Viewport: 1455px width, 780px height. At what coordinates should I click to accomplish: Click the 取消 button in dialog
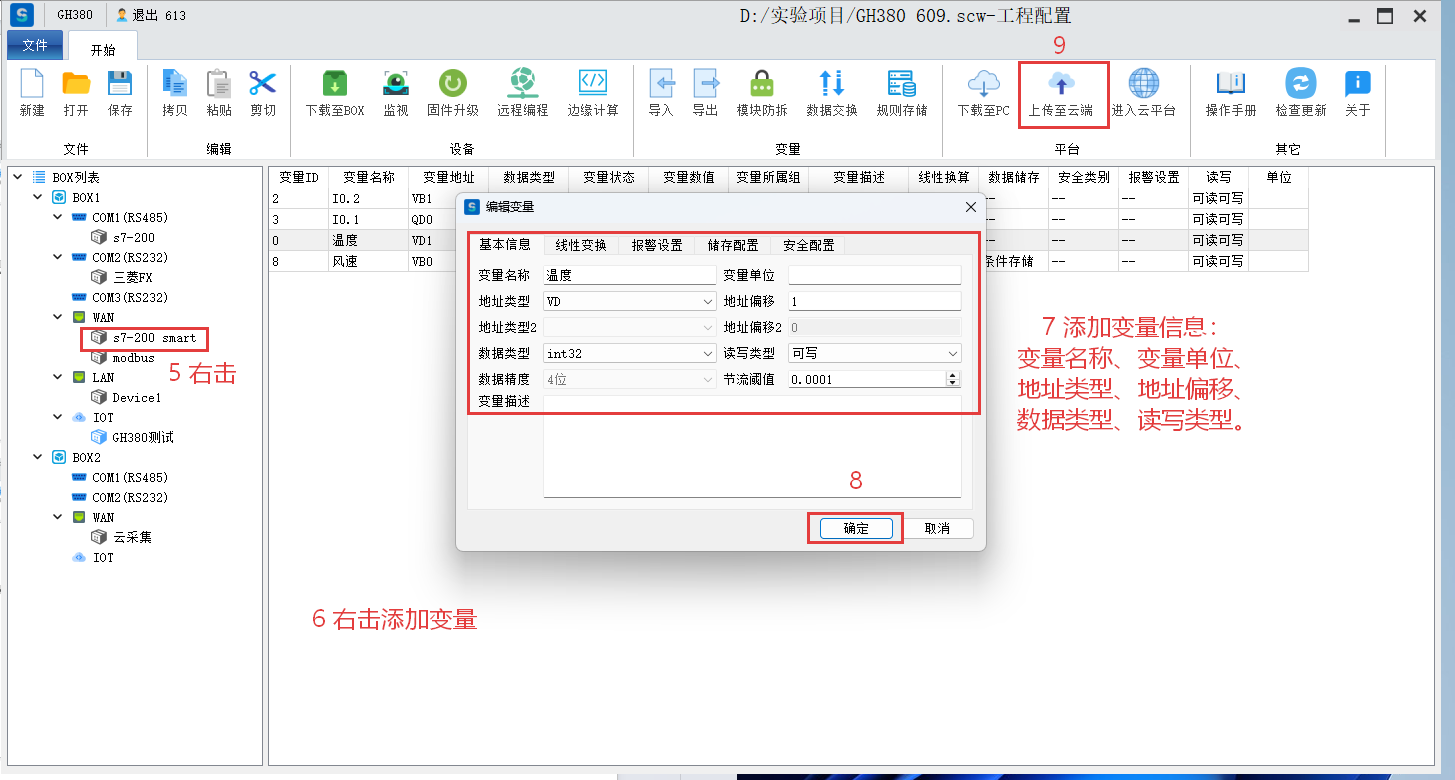[x=937, y=528]
